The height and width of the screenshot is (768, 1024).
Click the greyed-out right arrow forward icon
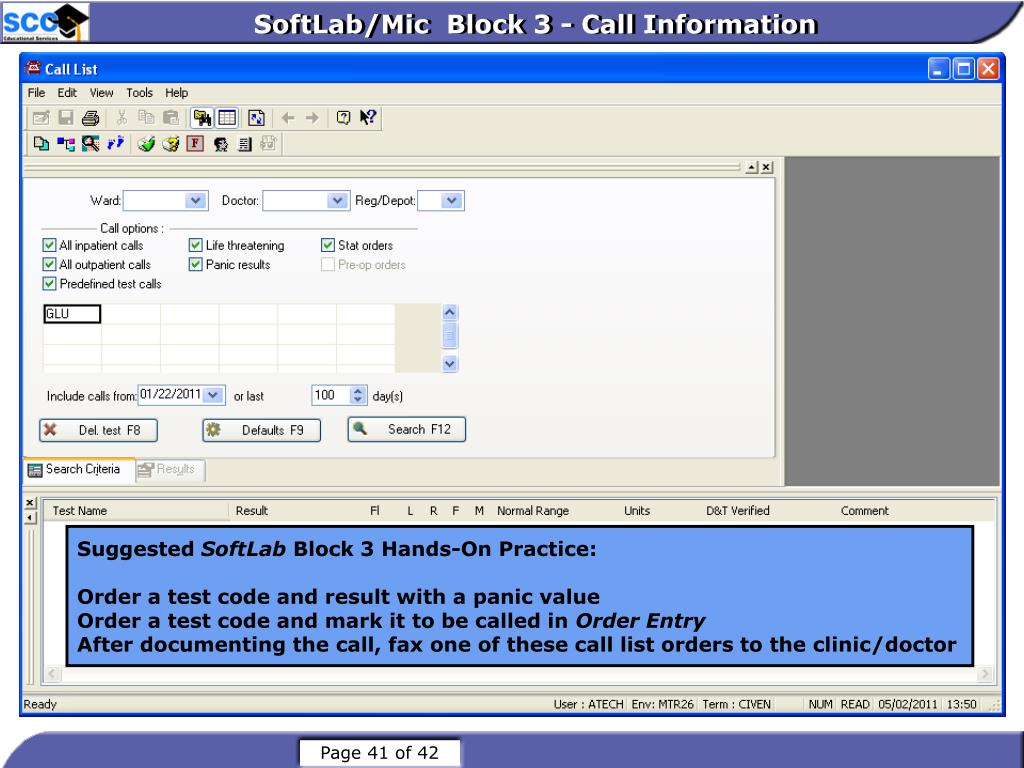pyautogui.click(x=312, y=118)
